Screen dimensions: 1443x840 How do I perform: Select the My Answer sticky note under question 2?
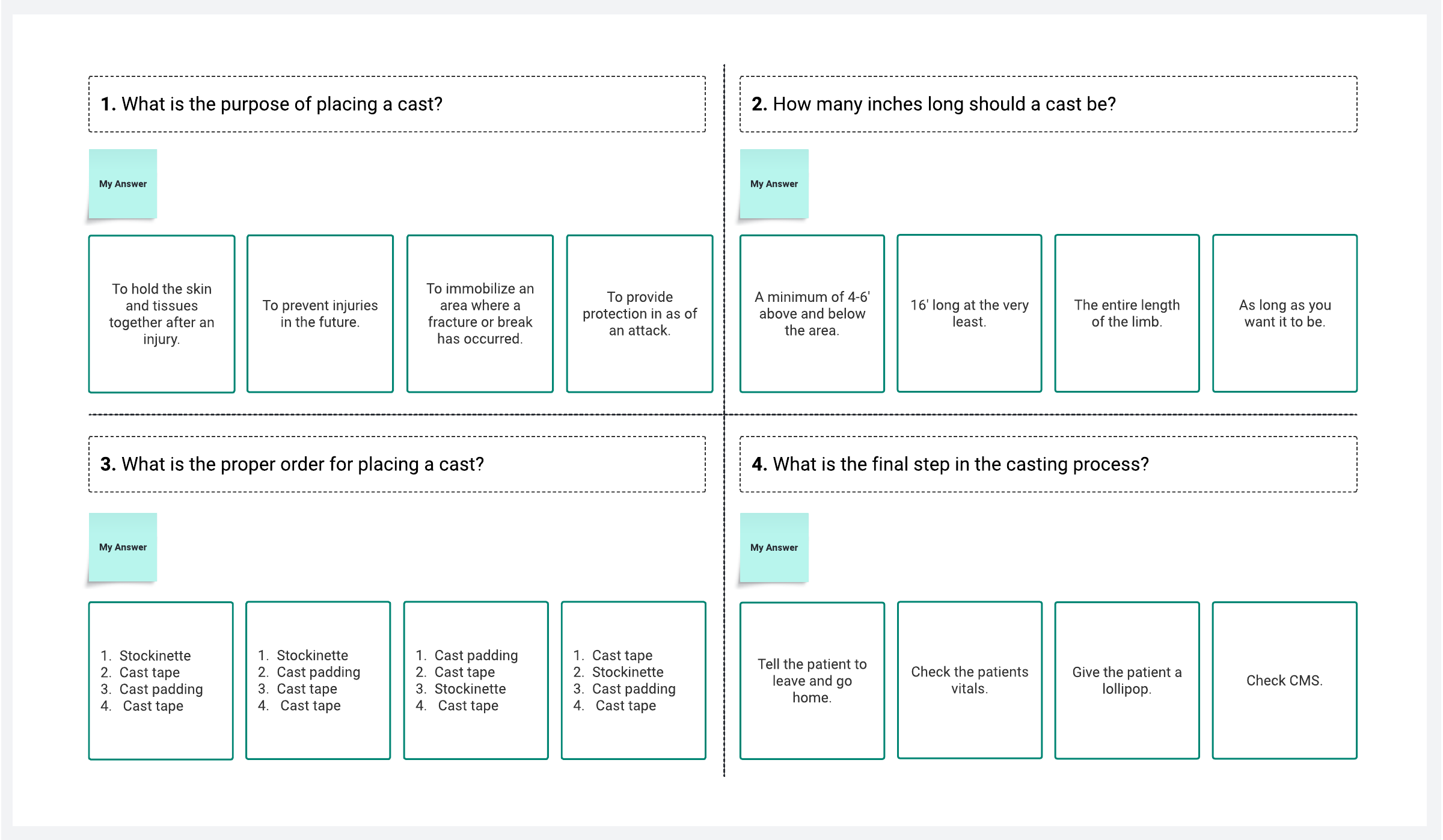point(774,184)
